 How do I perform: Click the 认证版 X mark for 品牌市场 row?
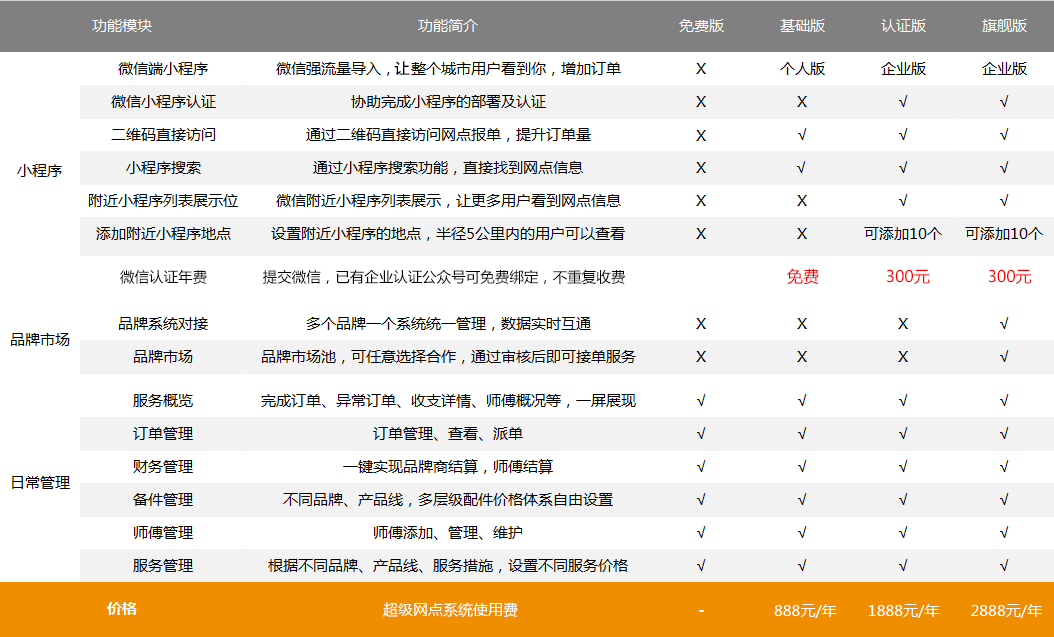(x=903, y=357)
